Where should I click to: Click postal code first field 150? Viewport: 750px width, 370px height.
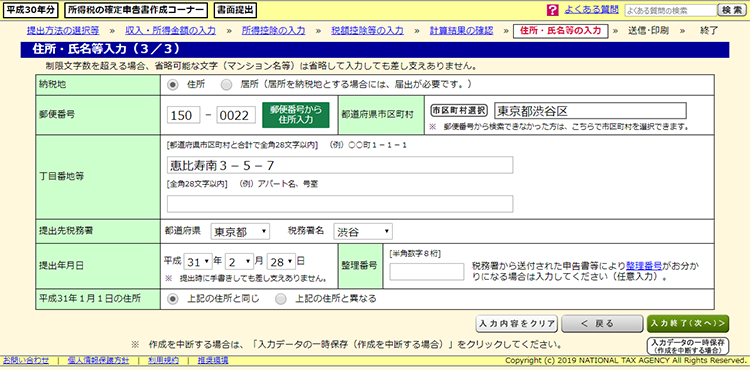click(184, 115)
